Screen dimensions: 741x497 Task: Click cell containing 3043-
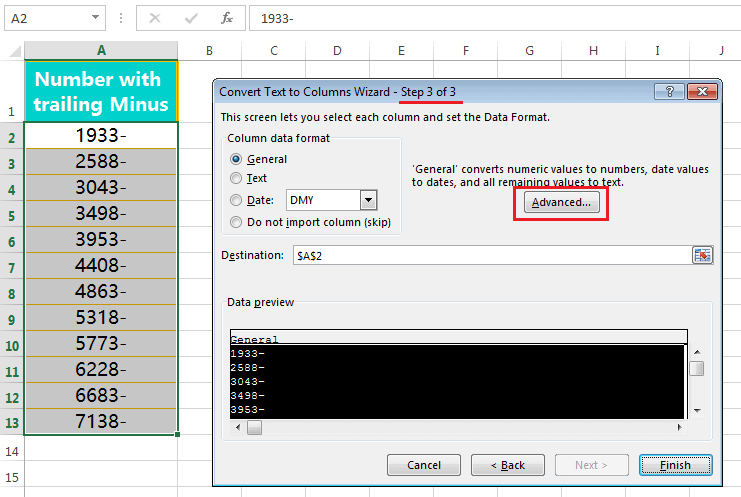101,188
